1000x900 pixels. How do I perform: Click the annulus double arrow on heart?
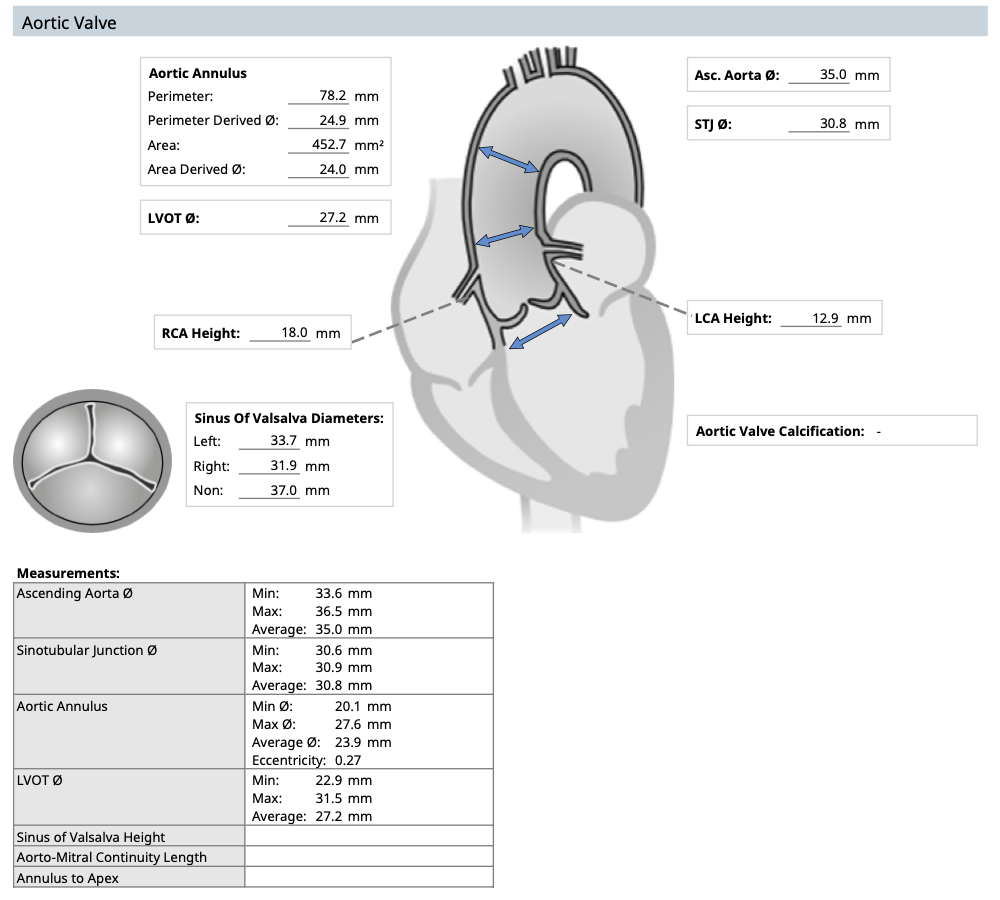541,332
